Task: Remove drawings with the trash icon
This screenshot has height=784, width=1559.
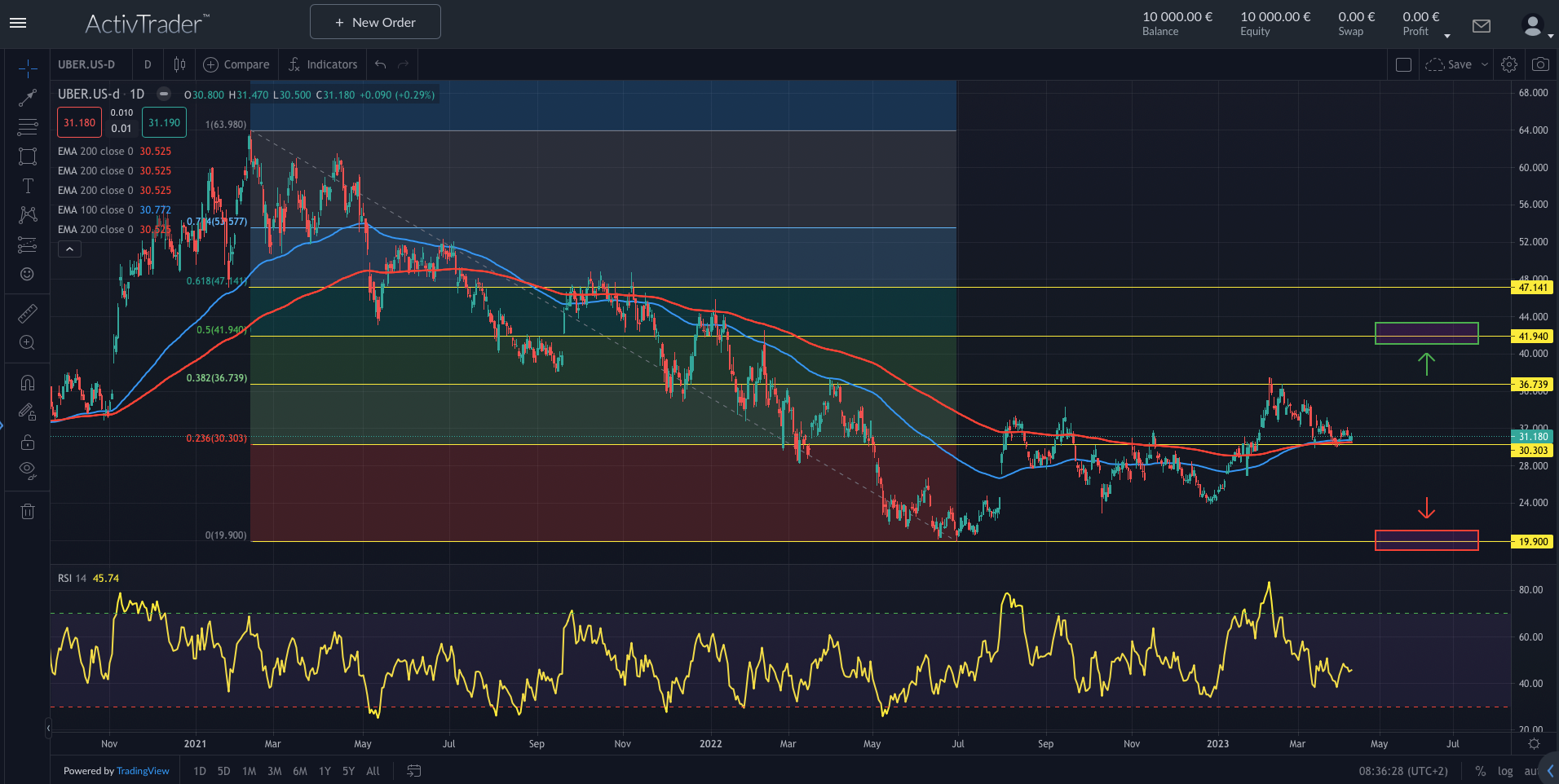Action: tap(28, 511)
